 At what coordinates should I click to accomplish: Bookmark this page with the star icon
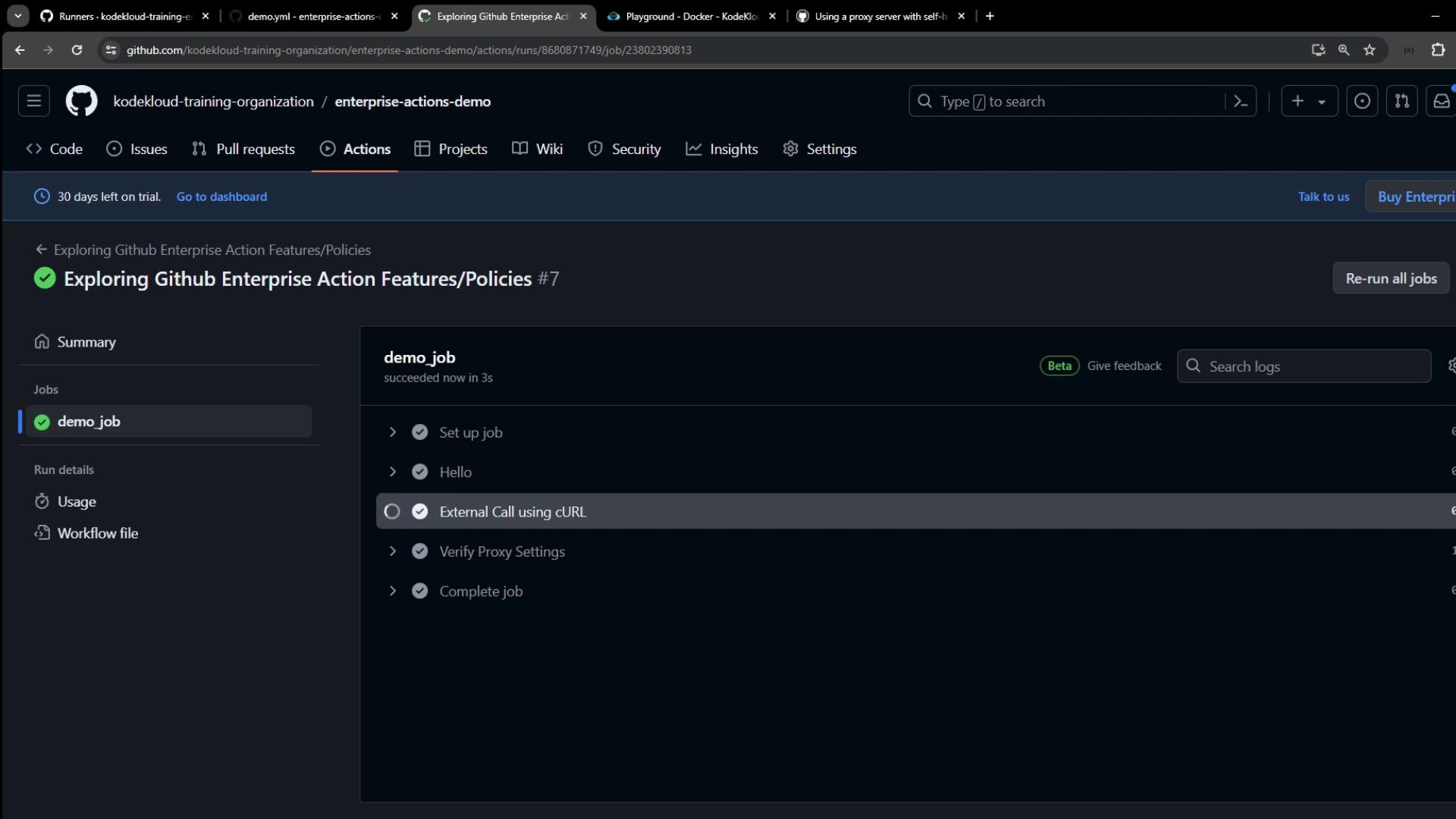tap(1369, 50)
